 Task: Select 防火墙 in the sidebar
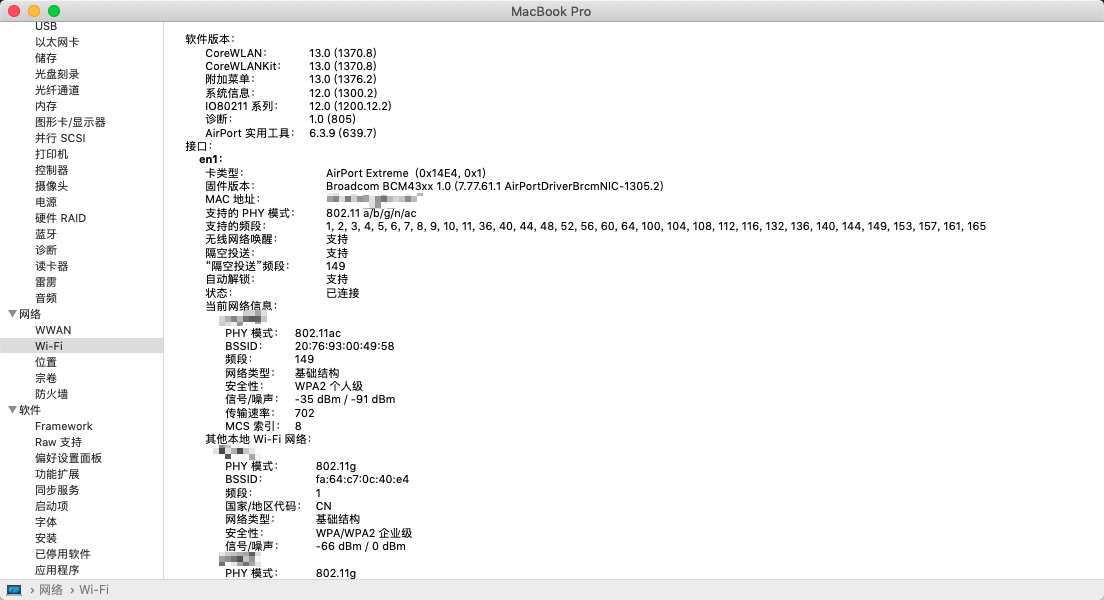[52, 394]
